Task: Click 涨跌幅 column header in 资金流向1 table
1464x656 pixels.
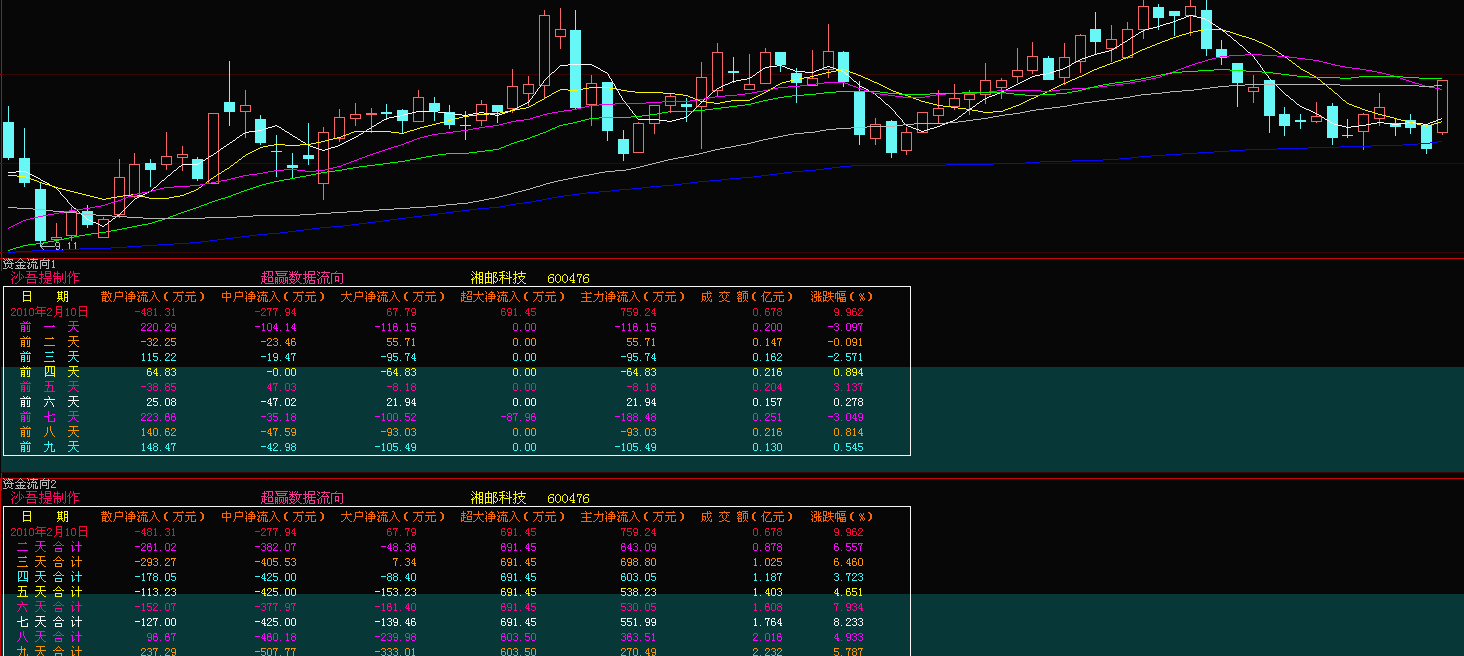Action: click(842, 297)
